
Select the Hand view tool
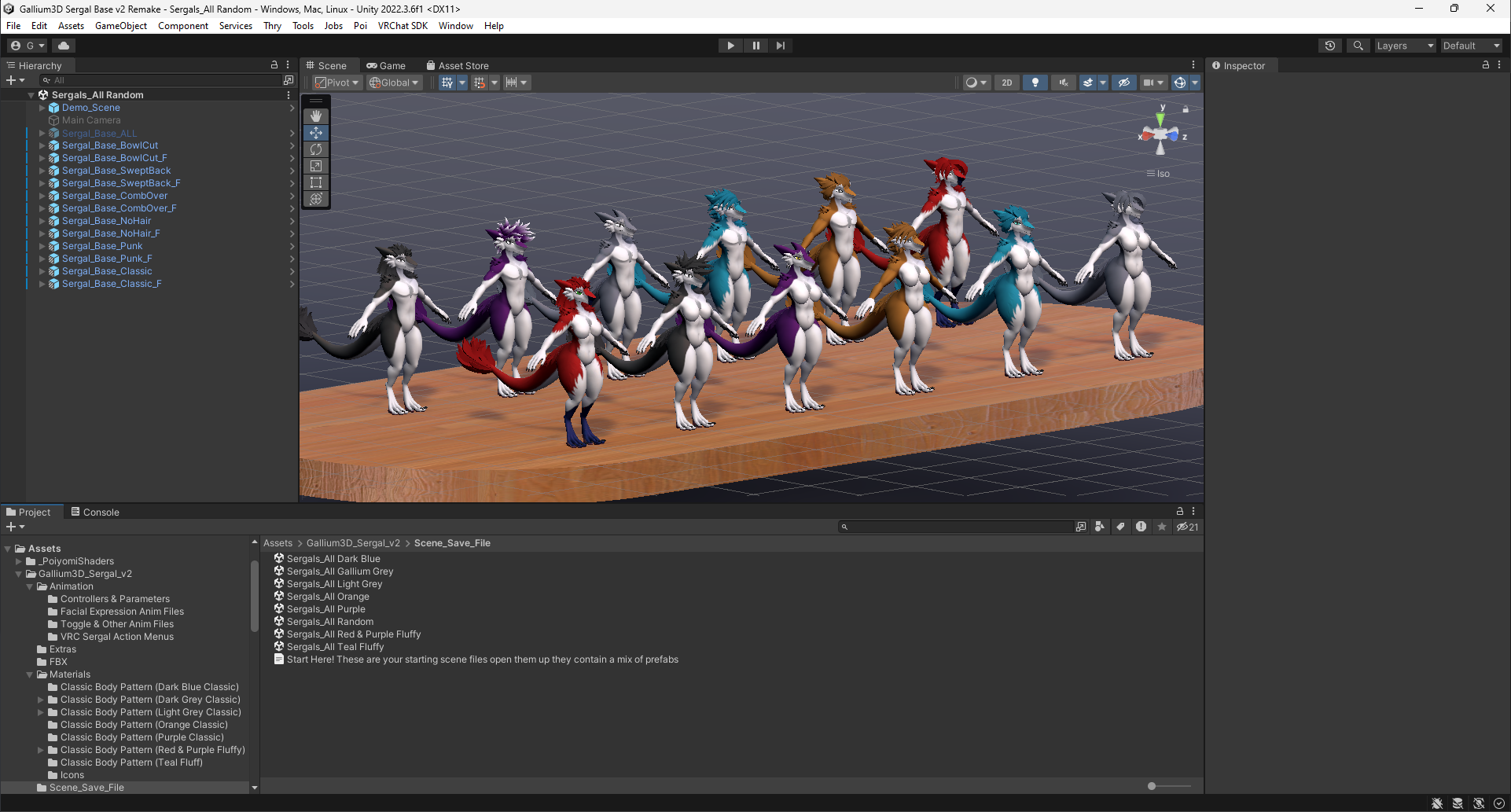pos(316,116)
